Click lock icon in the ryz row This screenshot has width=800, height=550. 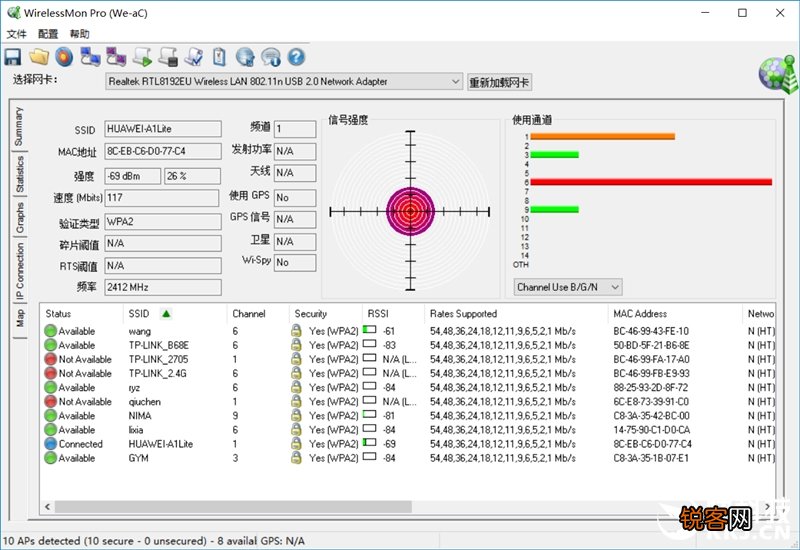click(296, 387)
